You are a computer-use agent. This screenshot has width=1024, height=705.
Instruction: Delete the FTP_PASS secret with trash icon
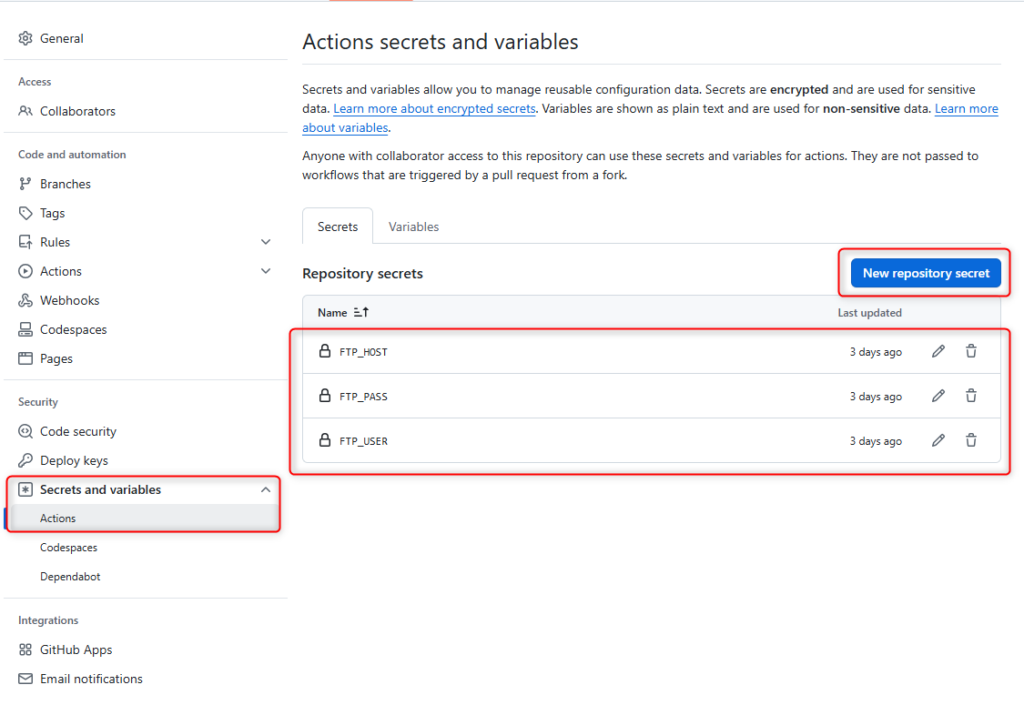pos(971,396)
